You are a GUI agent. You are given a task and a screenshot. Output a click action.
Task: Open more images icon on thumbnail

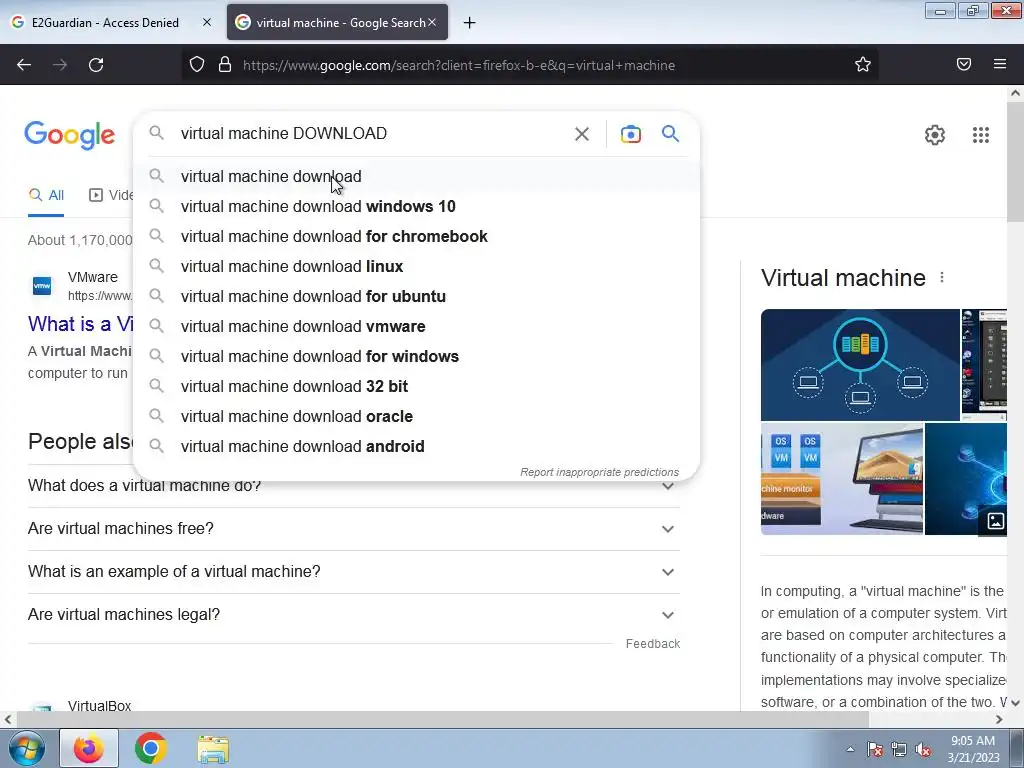pos(995,520)
